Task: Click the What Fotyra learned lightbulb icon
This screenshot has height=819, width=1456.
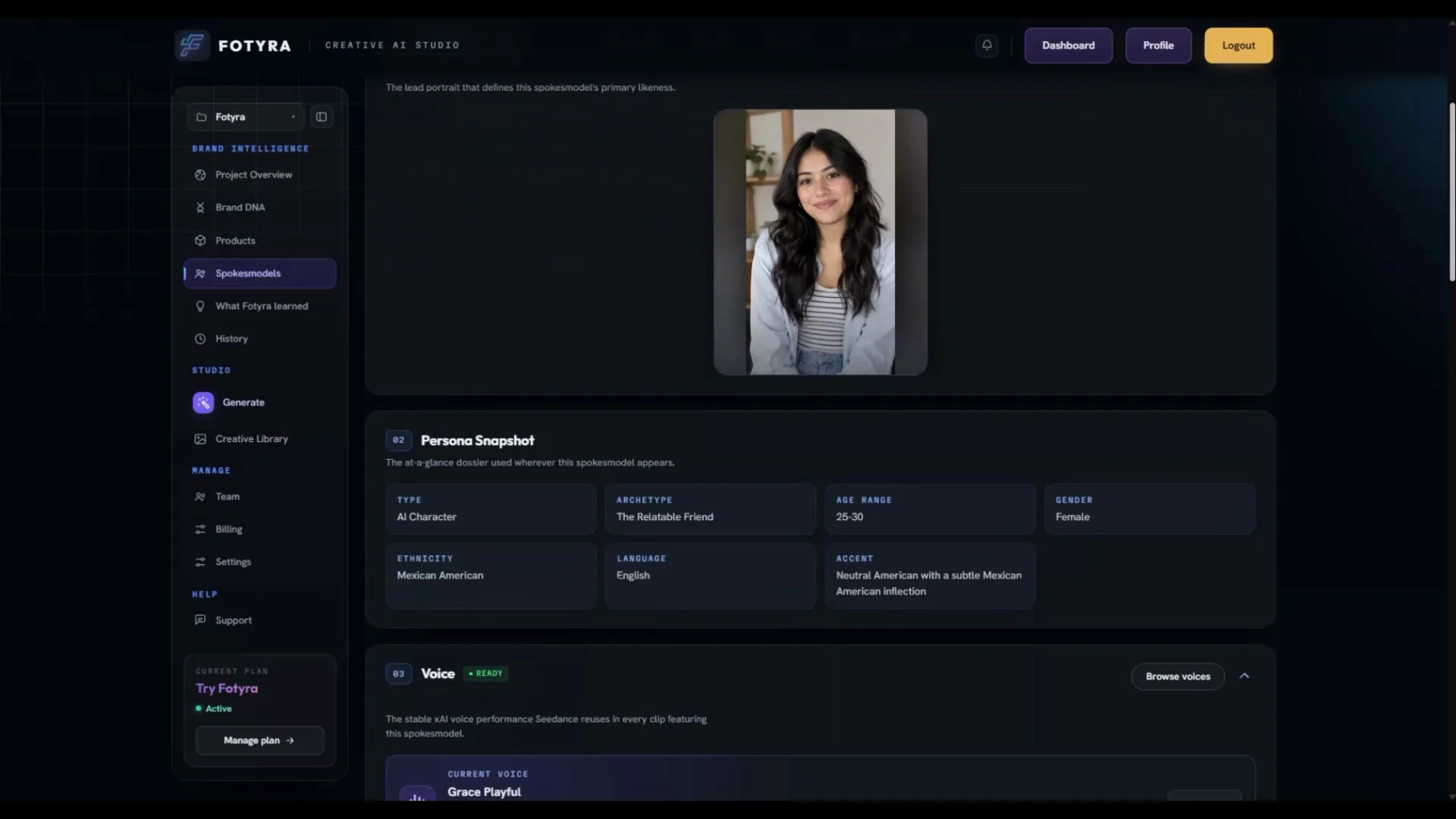Action: click(200, 306)
